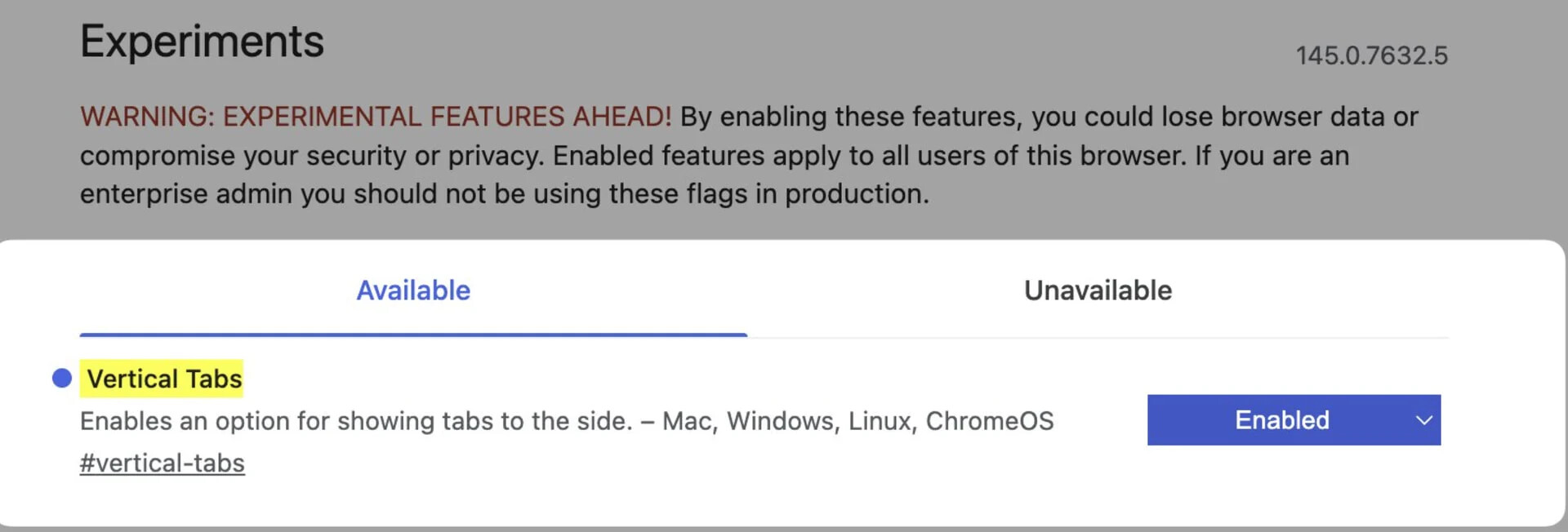Click the blue modified-flag dot indicator
This screenshot has width=1568, height=532.
[62, 379]
